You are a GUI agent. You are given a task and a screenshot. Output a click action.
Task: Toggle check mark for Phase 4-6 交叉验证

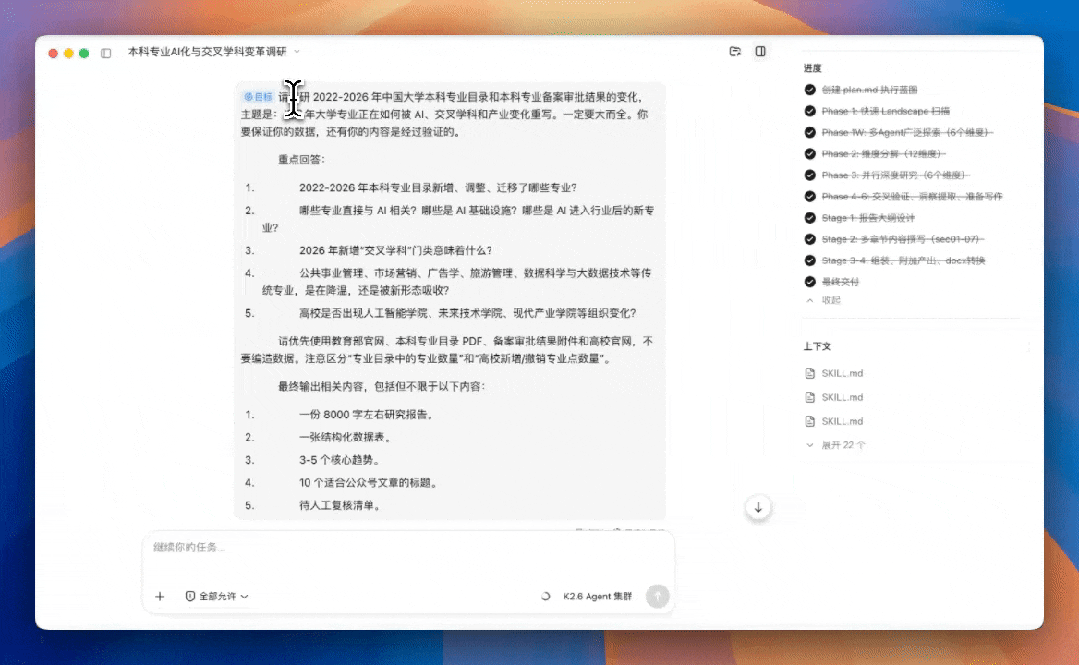click(810, 196)
